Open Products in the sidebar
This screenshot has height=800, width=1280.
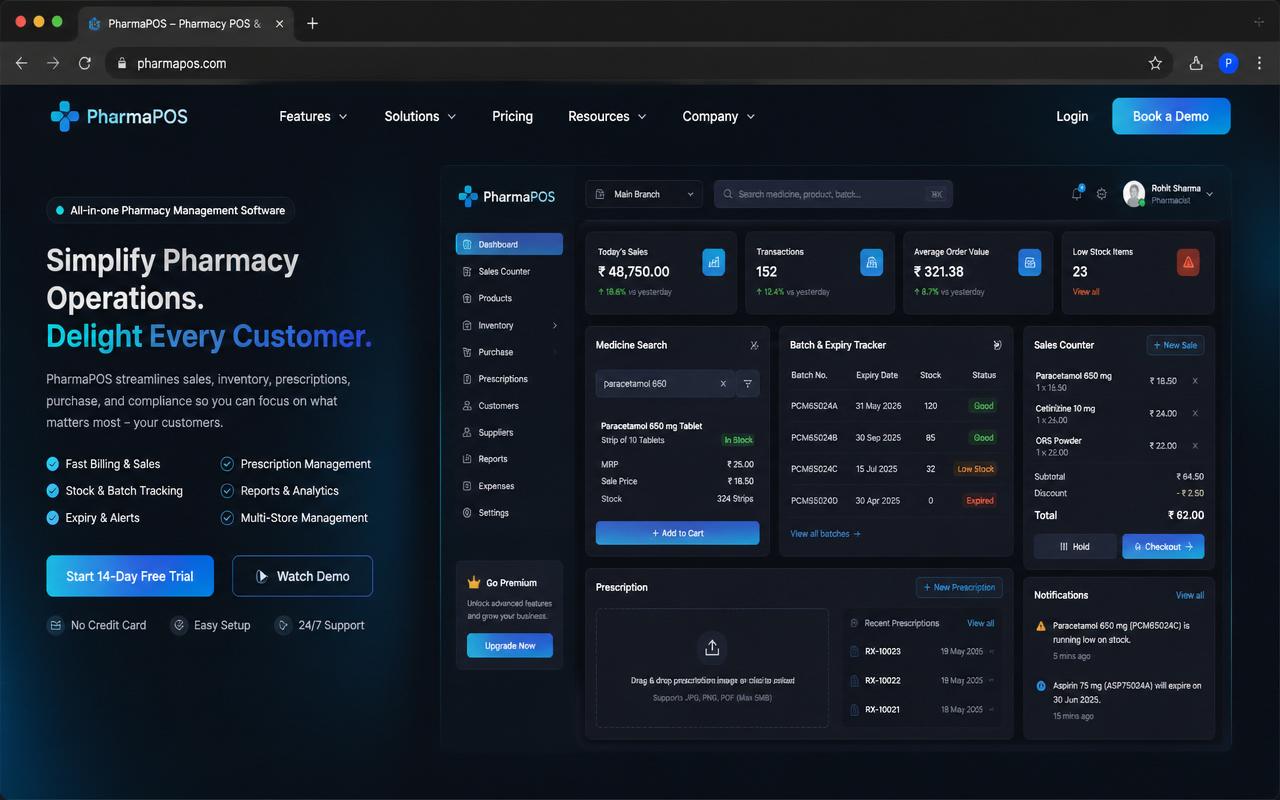pyautogui.click(x=509, y=298)
